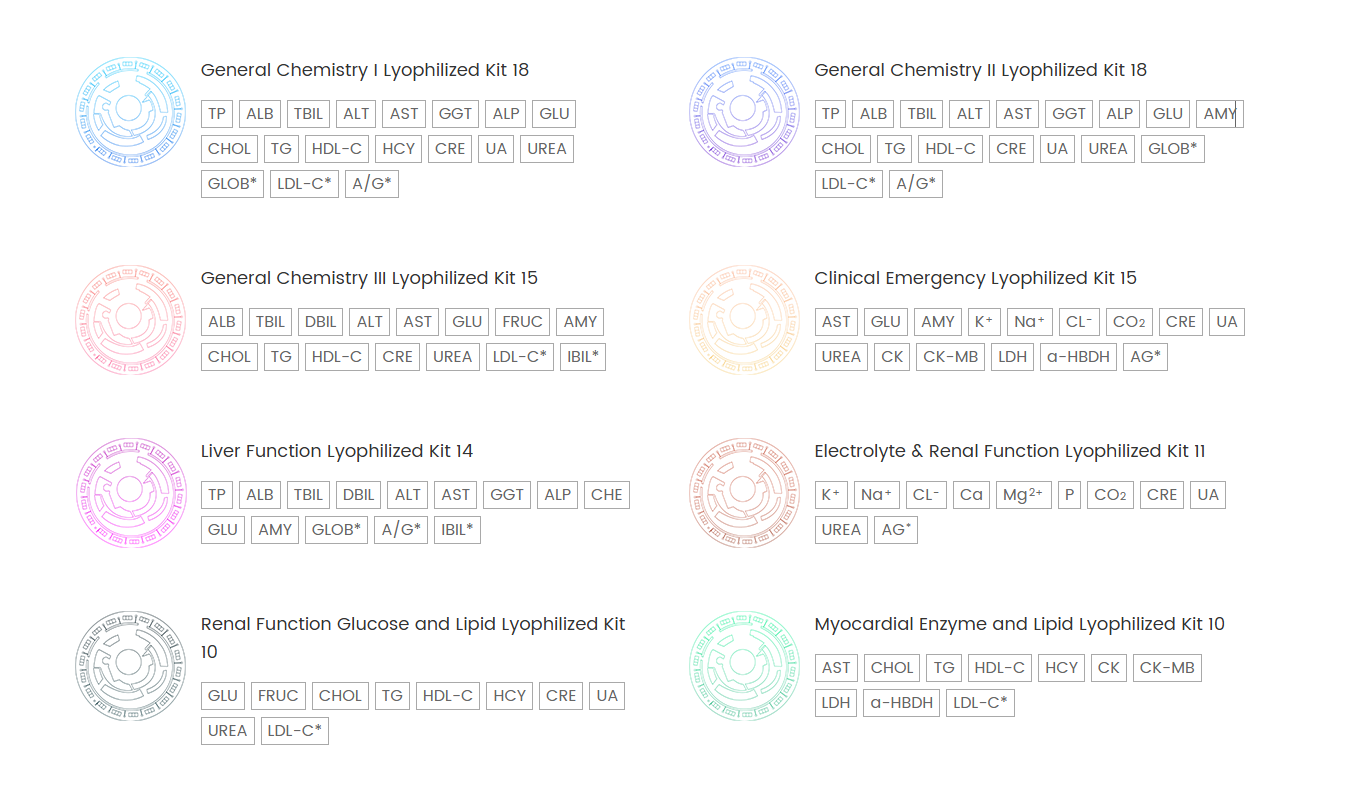Select the magenta Liver Function disc icon
The height and width of the screenshot is (809, 1353).
pos(130,493)
